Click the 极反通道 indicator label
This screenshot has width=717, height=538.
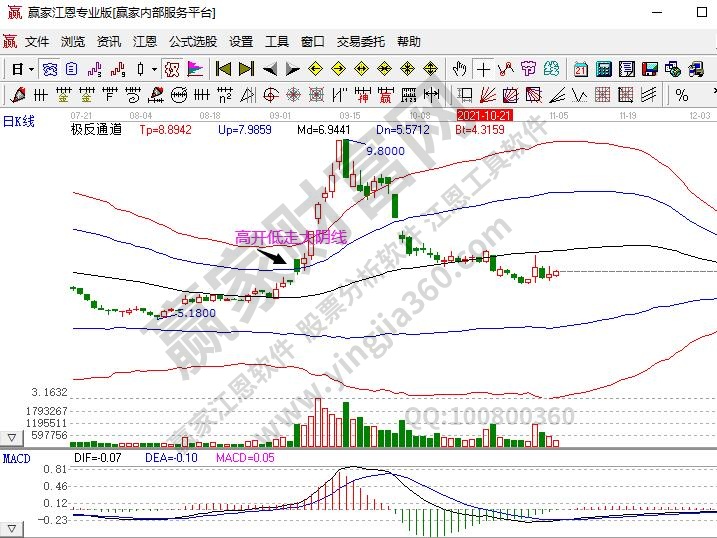tap(96, 129)
